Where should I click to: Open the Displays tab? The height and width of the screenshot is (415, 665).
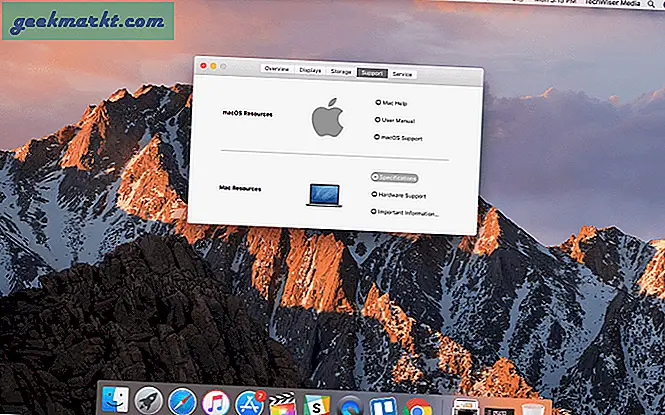pyautogui.click(x=310, y=70)
